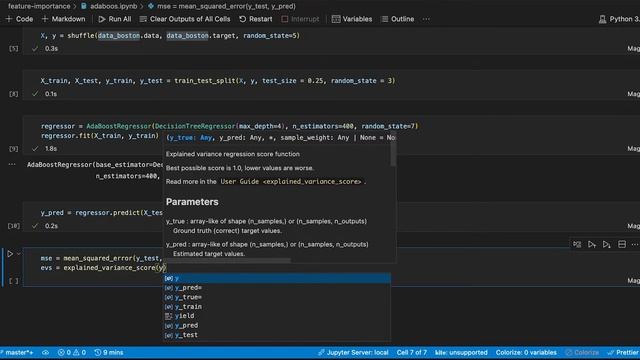Viewport: 640px width, 360px height.
Task: Open cell toolbar more actions ellipsis
Action: click(x=635, y=244)
